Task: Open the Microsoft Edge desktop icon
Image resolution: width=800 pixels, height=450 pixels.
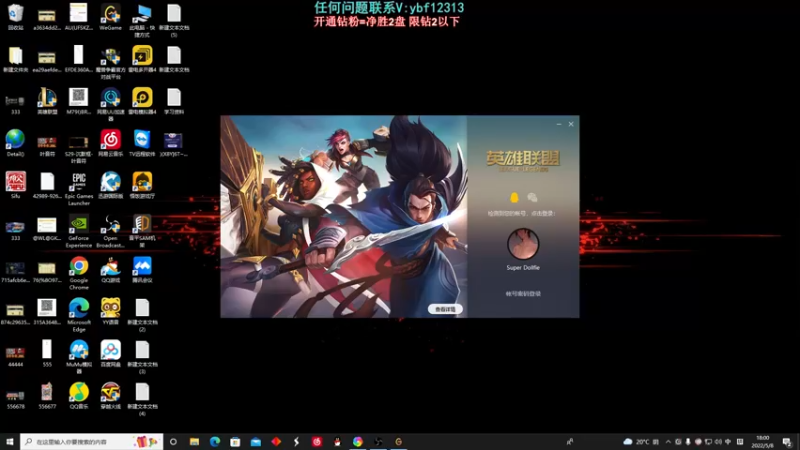Action: pos(79,315)
